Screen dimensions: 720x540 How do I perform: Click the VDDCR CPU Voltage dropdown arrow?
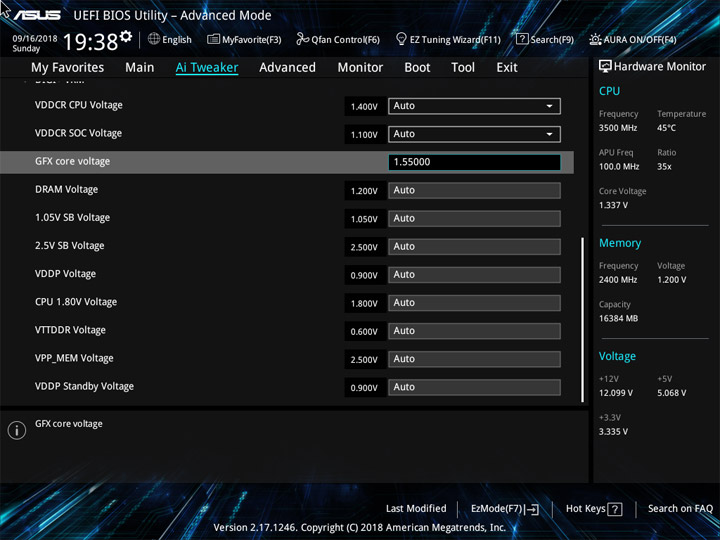(549, 106)
